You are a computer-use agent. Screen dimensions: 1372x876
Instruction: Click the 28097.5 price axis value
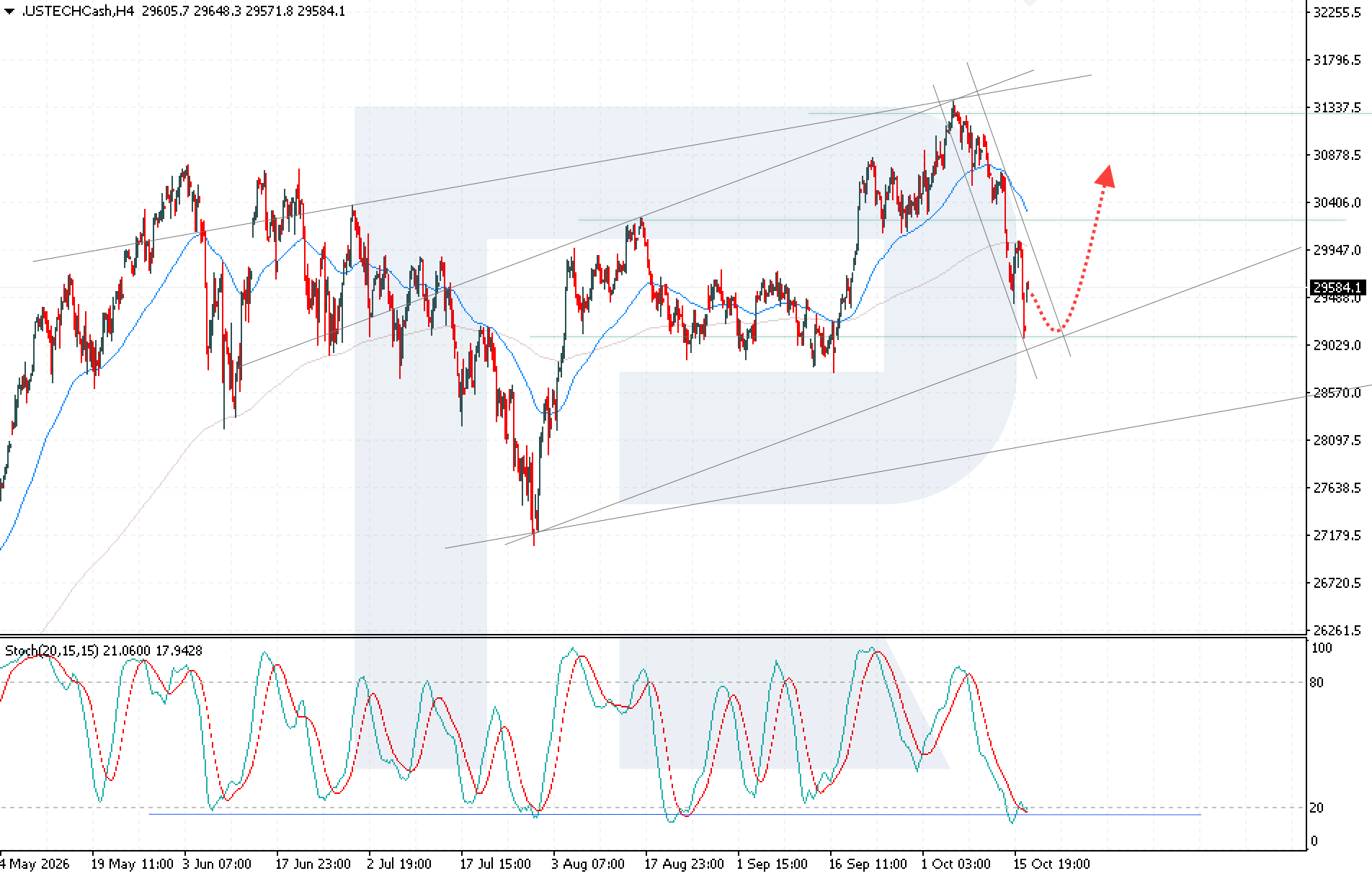click(x=1337, y=440)
